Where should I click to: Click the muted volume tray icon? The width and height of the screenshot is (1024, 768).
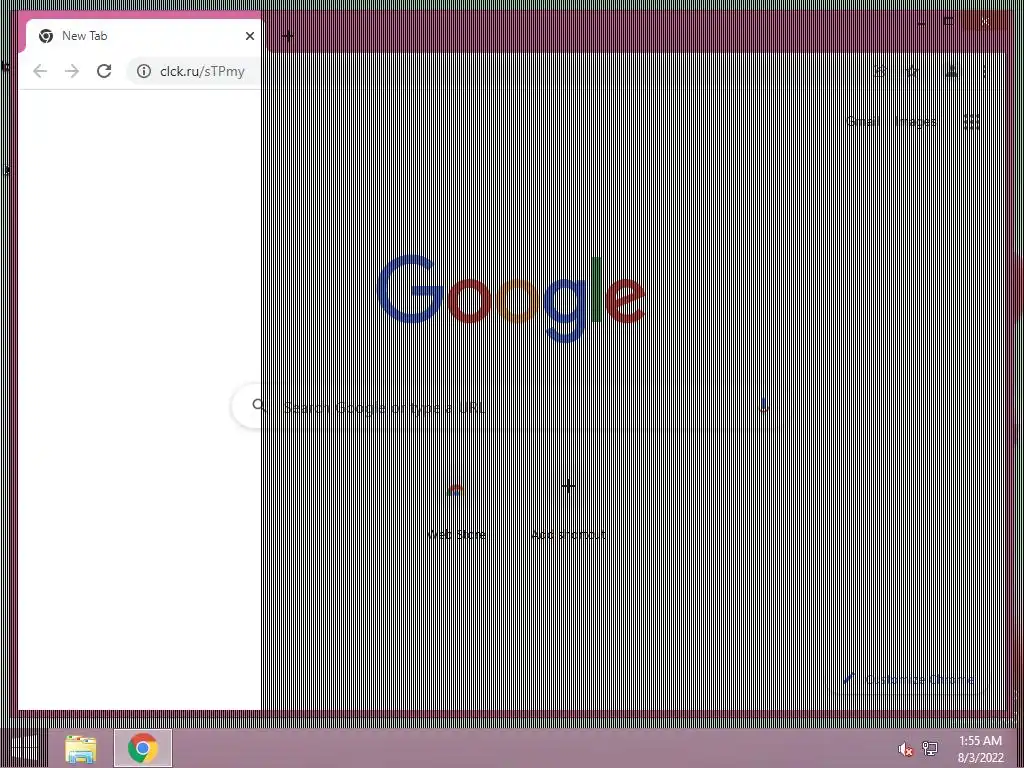(905, 749)
